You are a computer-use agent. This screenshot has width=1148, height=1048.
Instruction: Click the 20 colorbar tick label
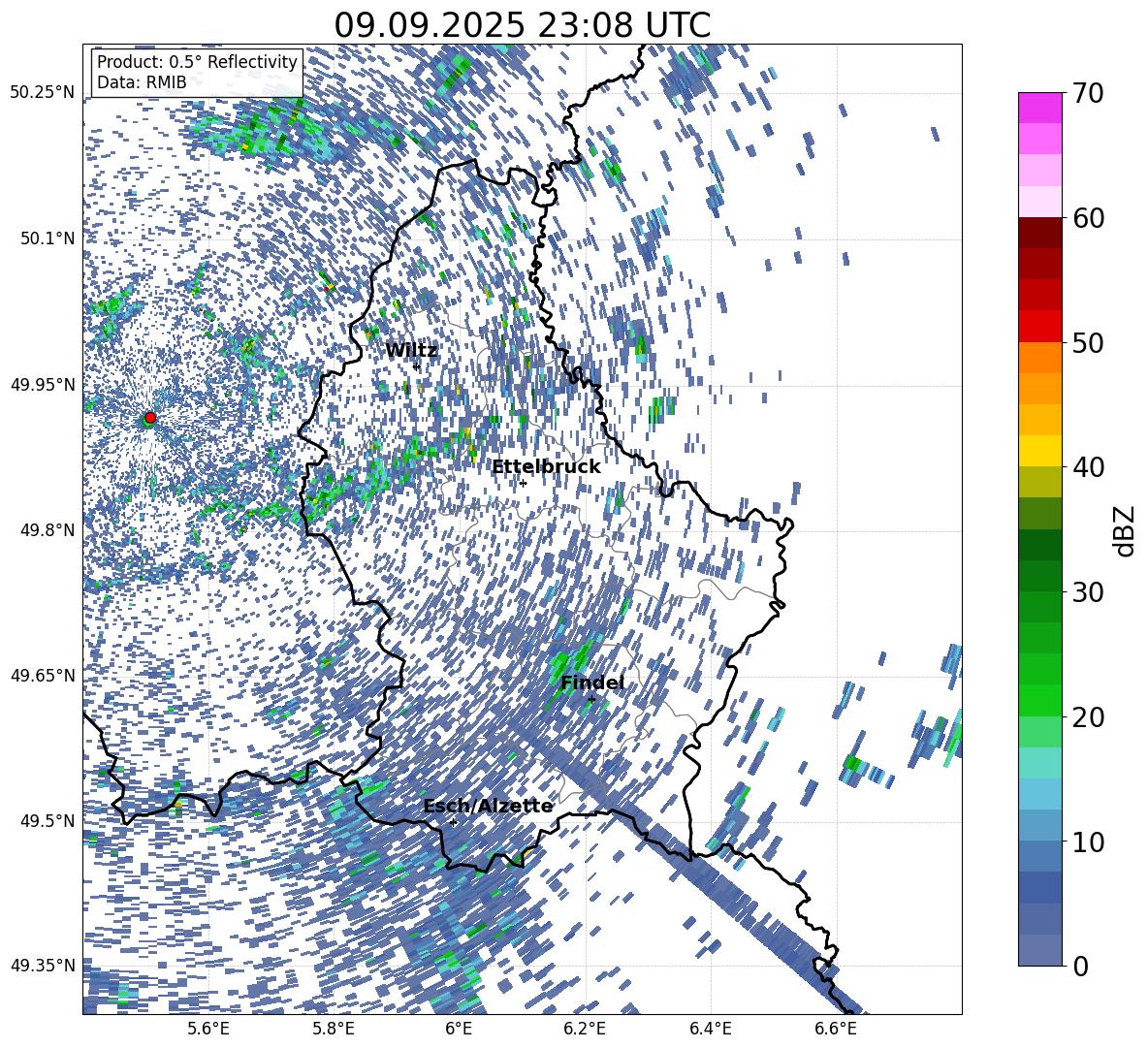(1088, 716)
